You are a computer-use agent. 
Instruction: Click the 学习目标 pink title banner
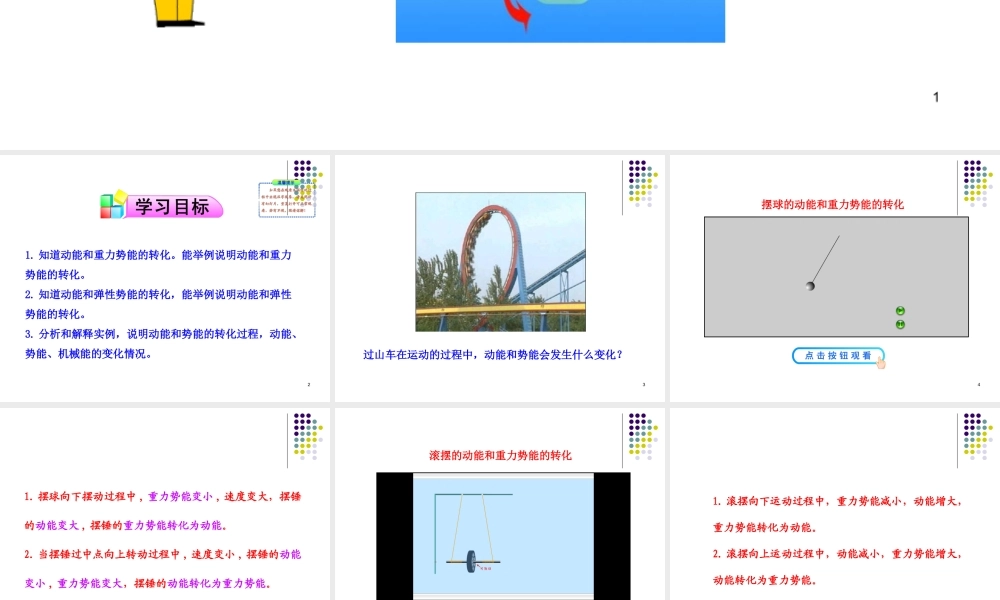point(173,207)
